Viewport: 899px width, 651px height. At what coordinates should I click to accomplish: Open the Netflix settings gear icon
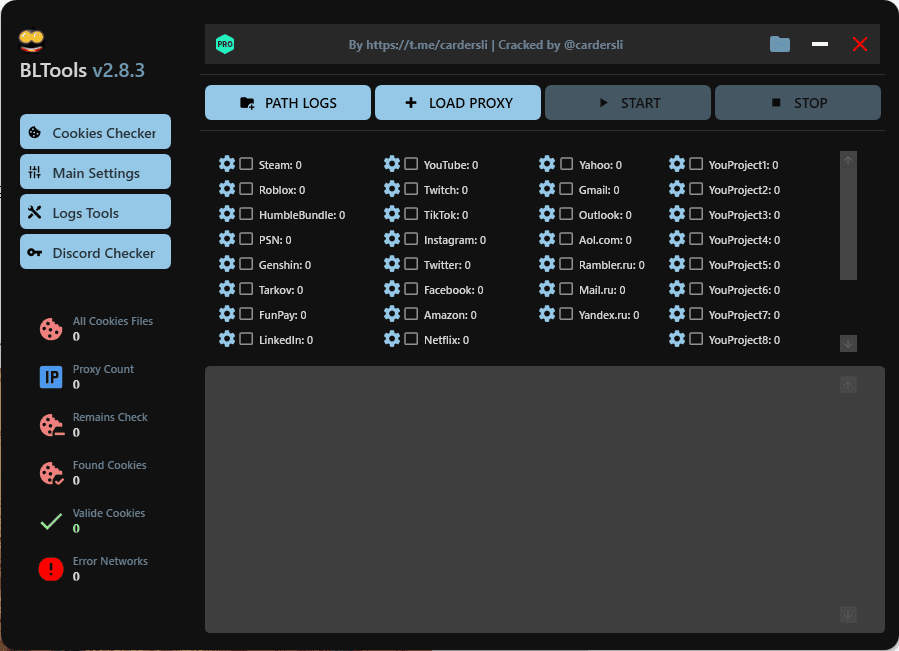[391, 339]
